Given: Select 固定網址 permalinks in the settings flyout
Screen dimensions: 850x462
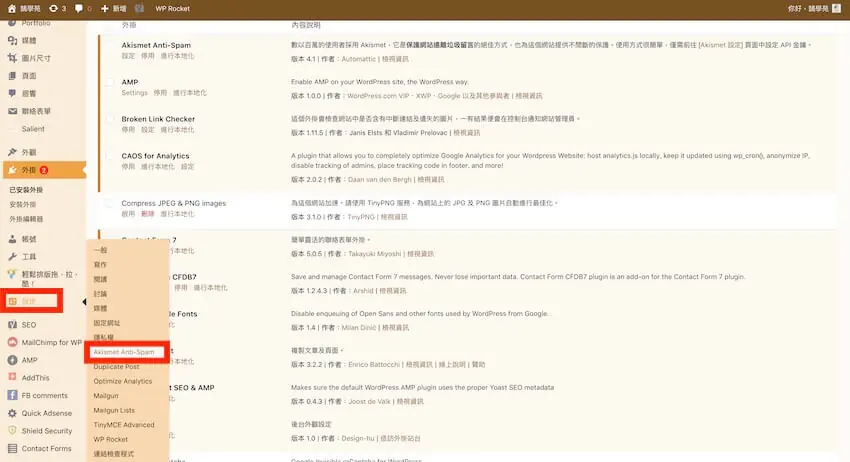Looking at the screenshot, I should coord(107,323).
